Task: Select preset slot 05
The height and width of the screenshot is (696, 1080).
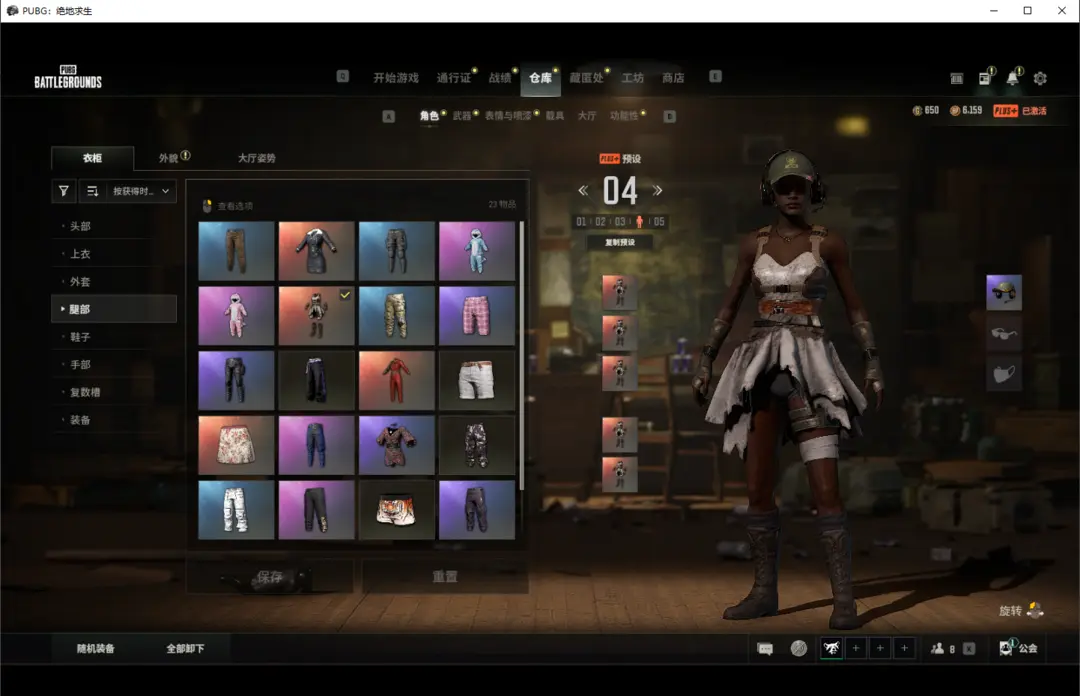Action: 659,222
